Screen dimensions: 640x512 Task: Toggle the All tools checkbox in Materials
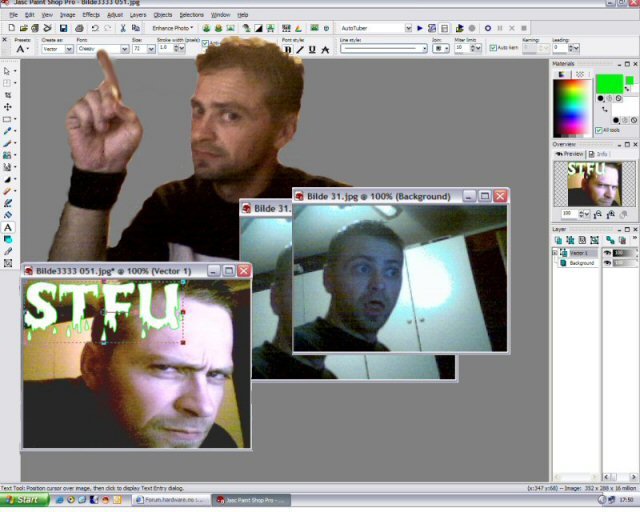598,130
